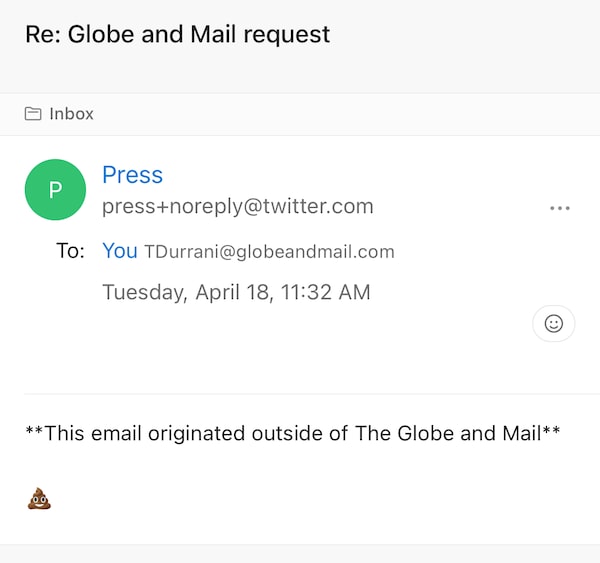Screen dimensions: 600x563
Task: Click the Tuesday, April 18 timestamp
Action: 236,293
